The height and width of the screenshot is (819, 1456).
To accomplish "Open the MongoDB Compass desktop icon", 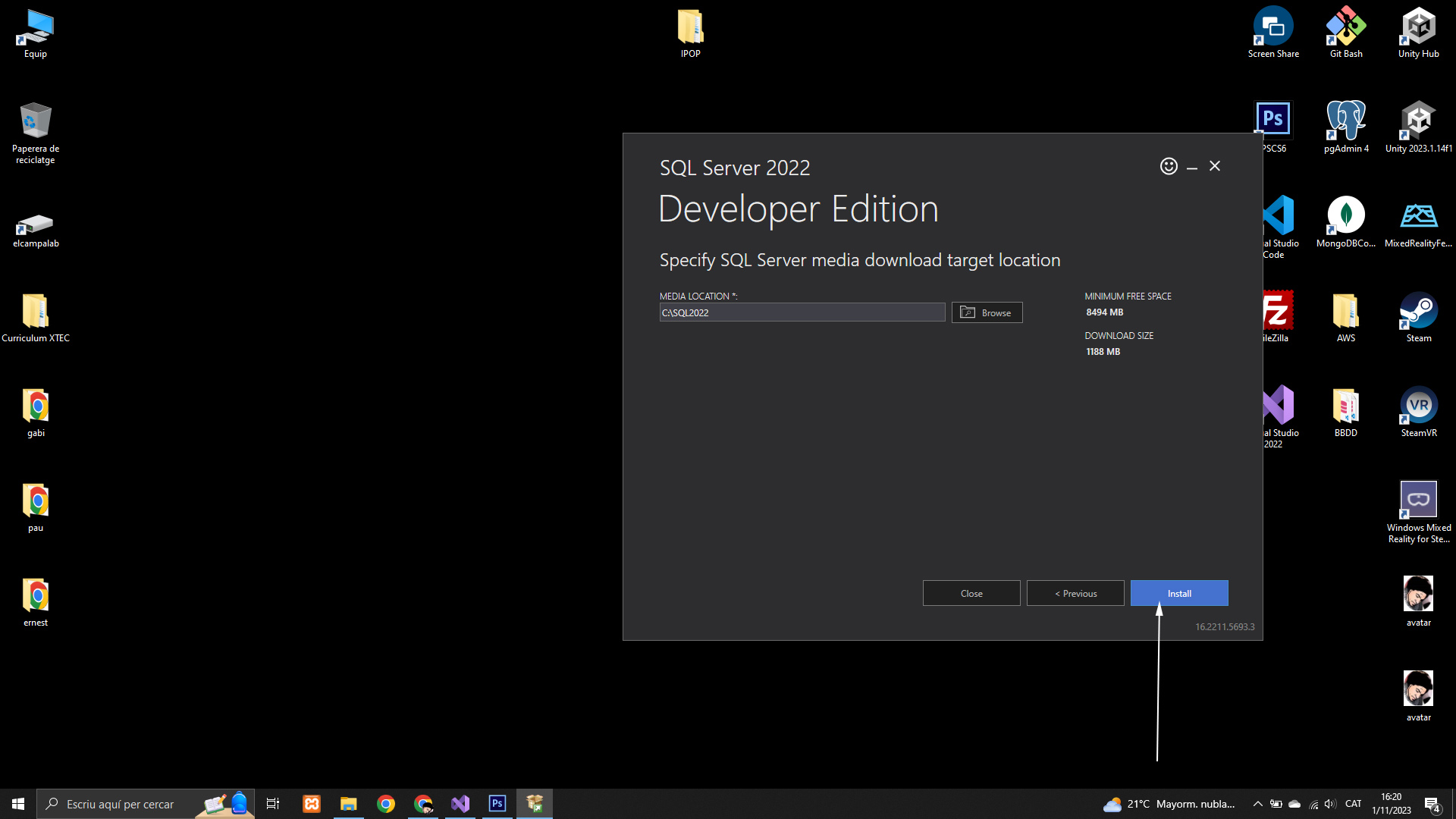I will tap(1346, 216).
